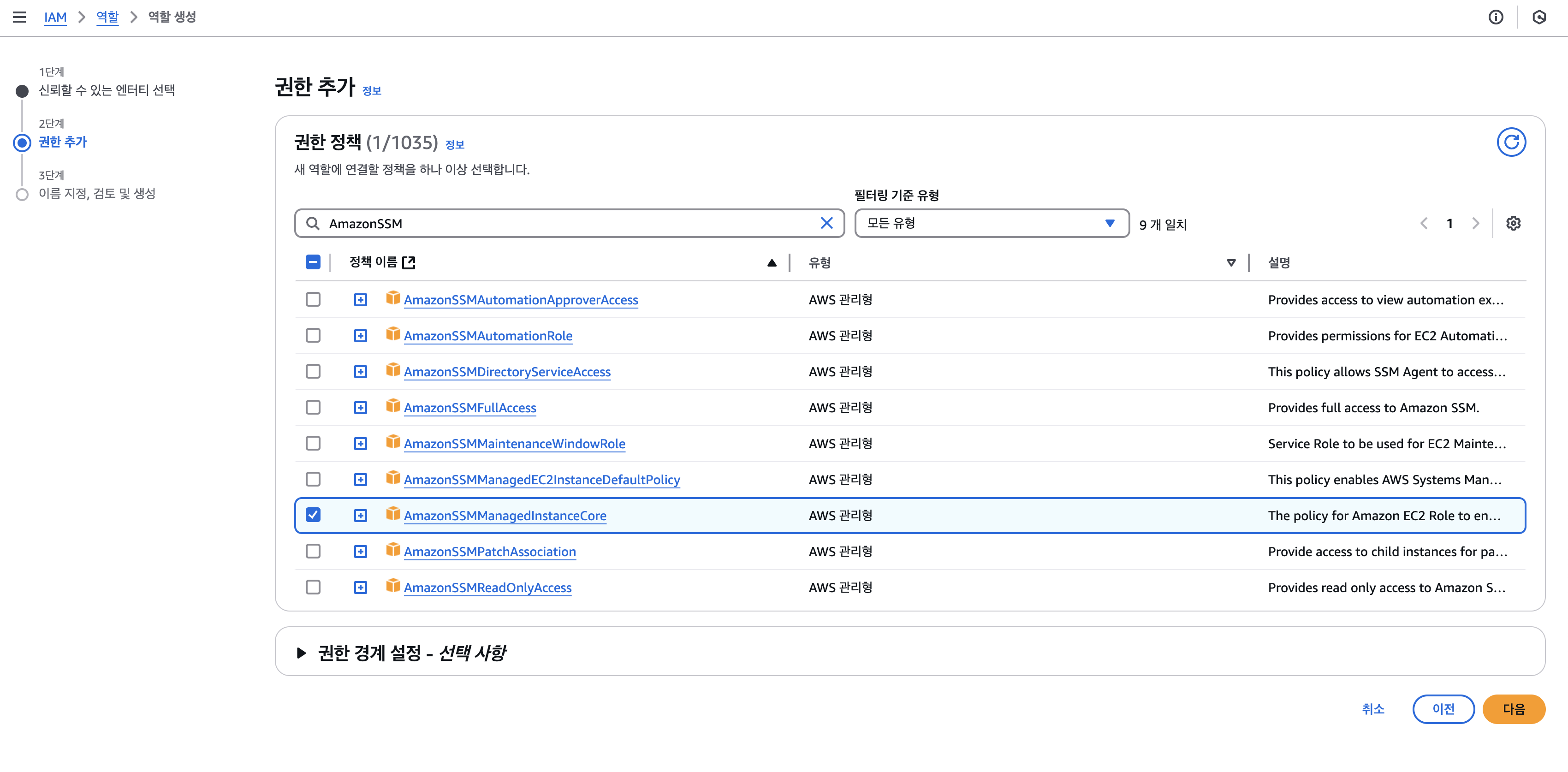Open the AmazonSSMPatchAssociation policy link
1568x772 pixels.
489,552
